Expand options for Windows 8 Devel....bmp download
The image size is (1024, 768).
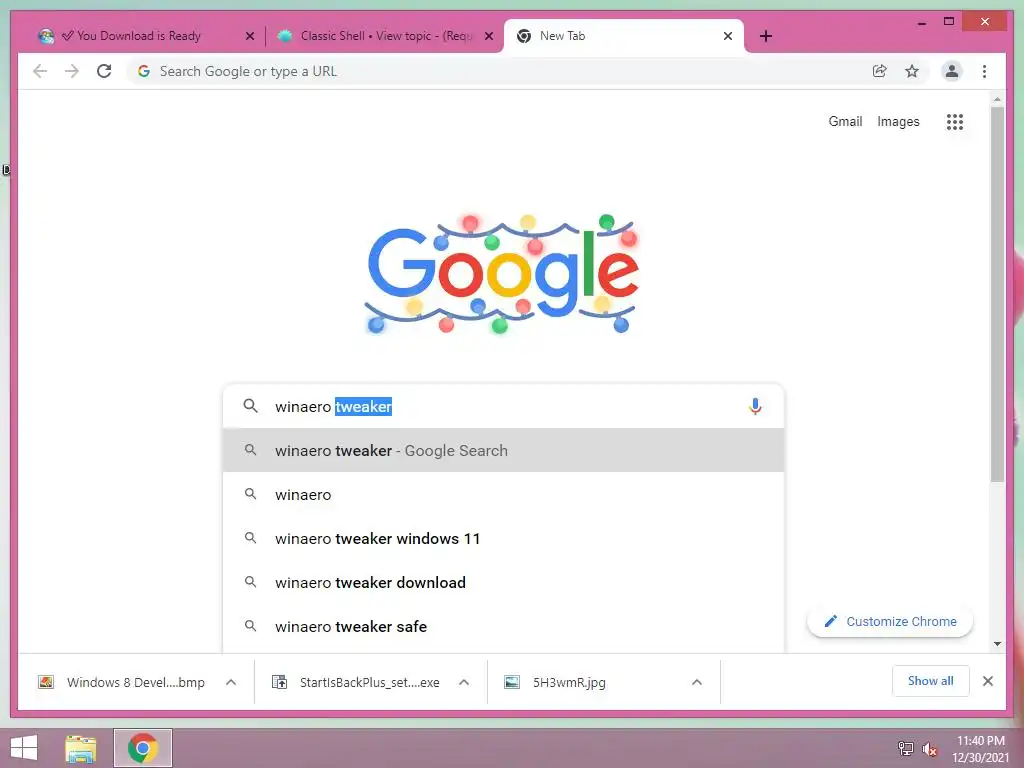coord(231,682)
